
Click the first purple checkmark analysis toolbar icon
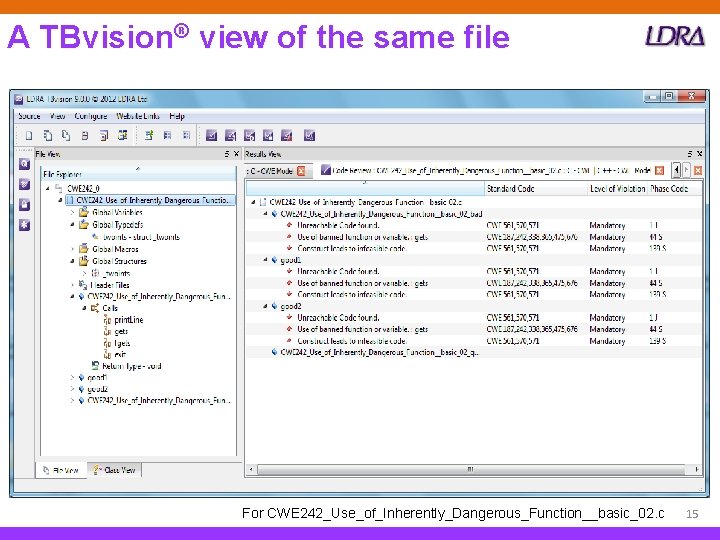[211, 135]
